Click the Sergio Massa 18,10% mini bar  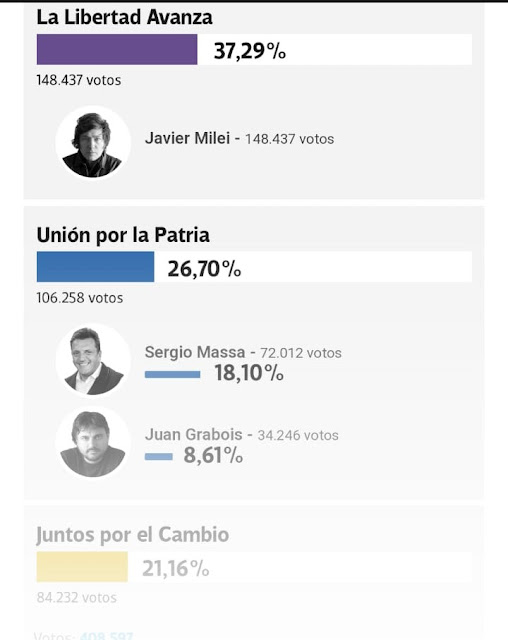(173, 374)
